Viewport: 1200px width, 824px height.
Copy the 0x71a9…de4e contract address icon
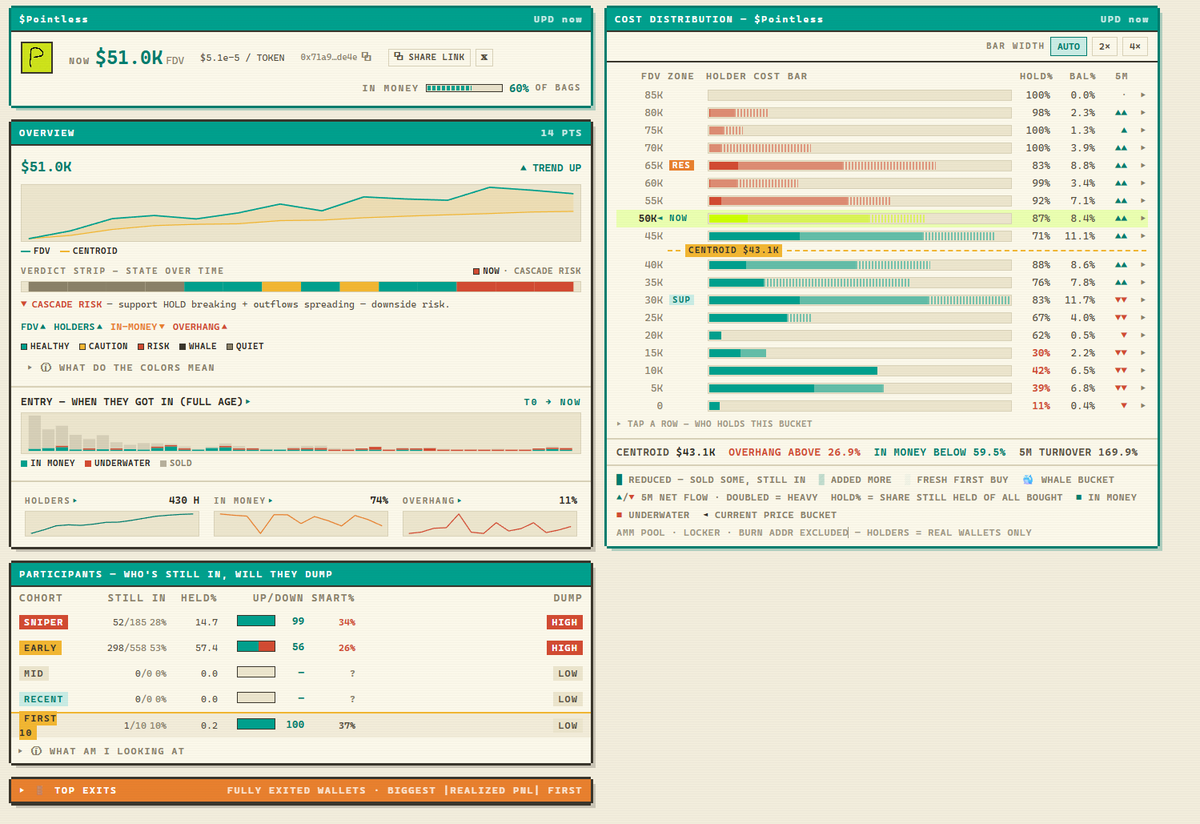366,58
